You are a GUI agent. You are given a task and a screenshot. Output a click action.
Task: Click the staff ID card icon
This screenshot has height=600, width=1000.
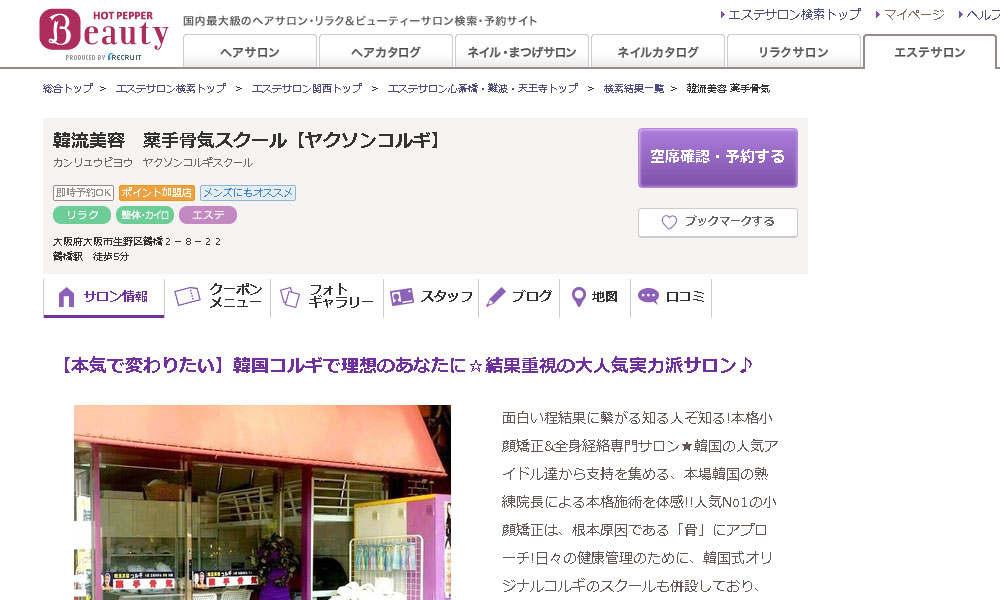[402, 297]
